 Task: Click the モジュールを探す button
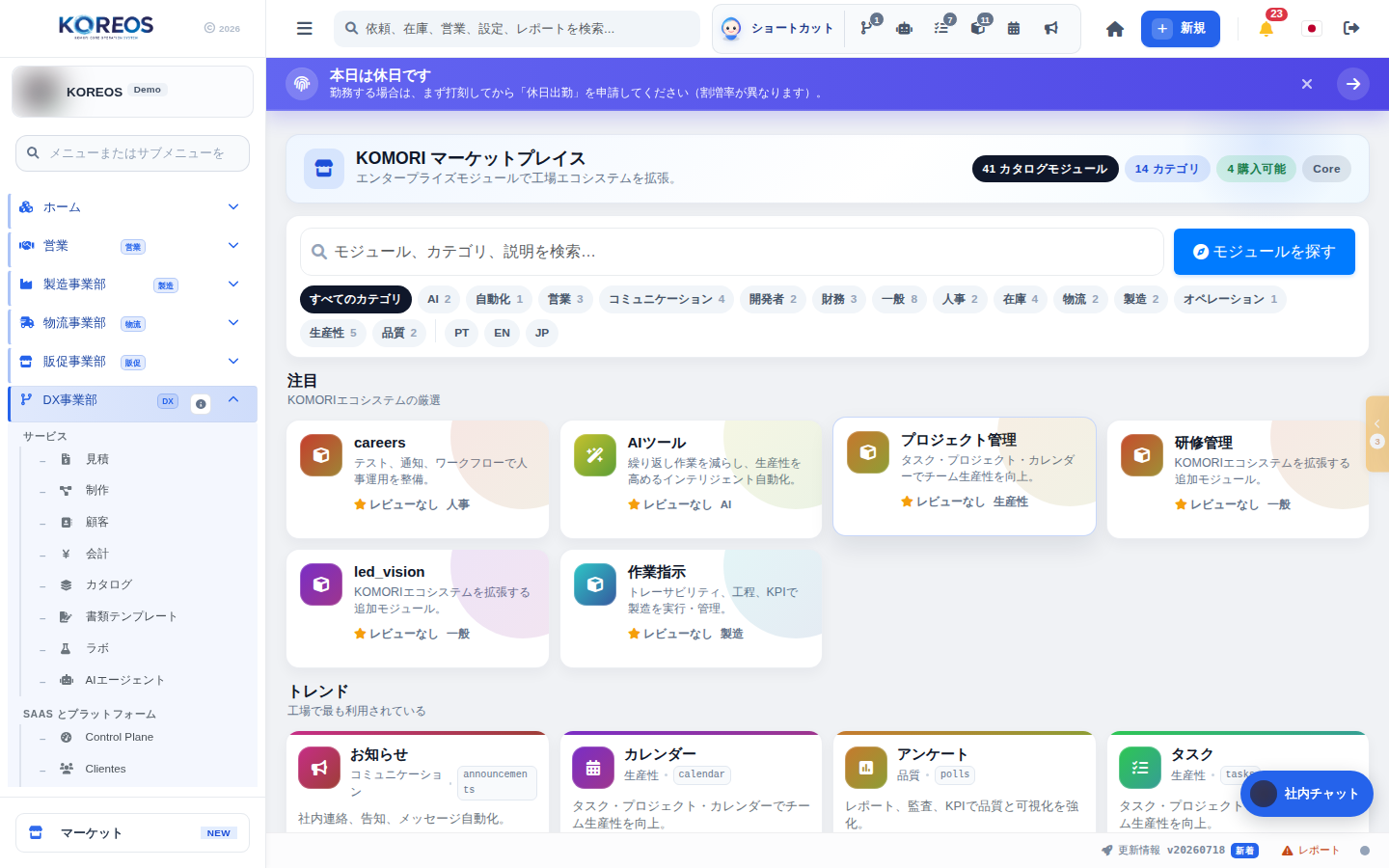pos(1265,252)
